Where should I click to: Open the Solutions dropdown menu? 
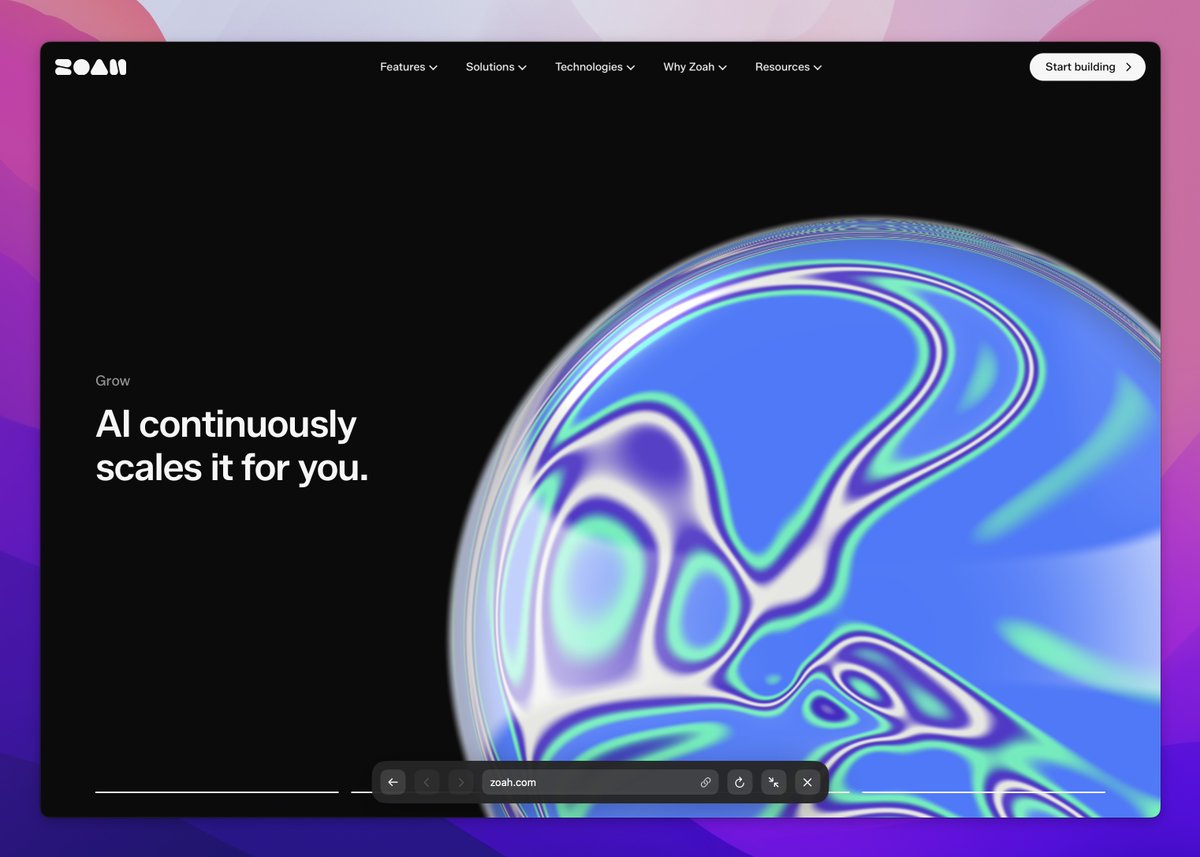[x=497, y=67]
